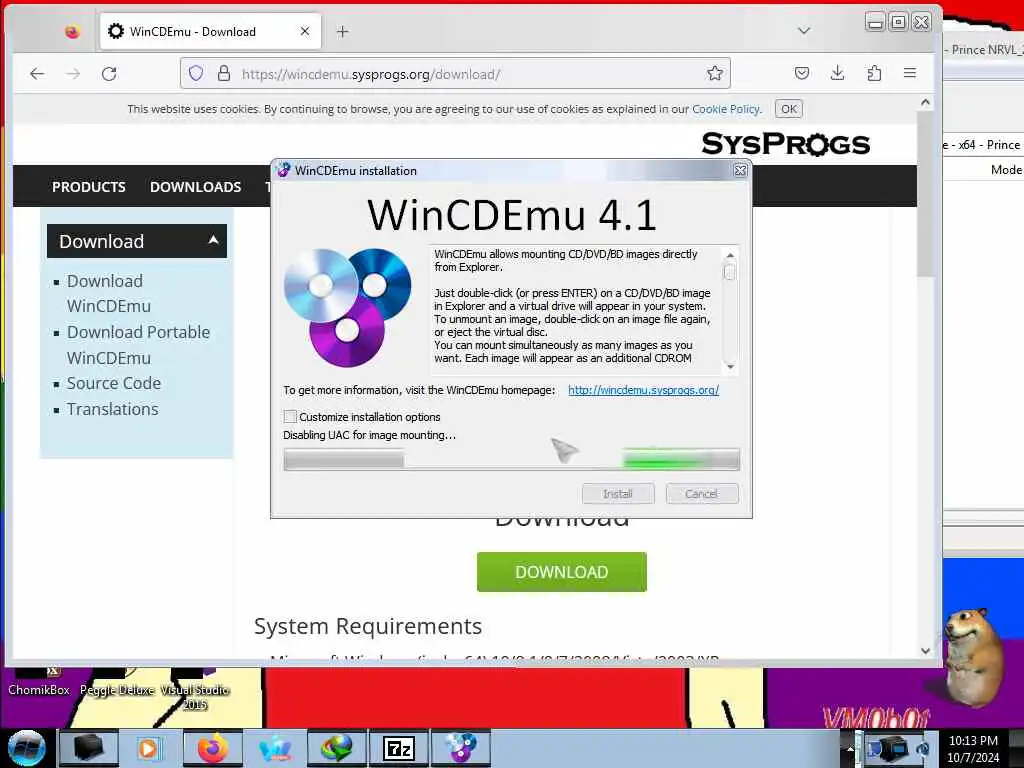Select the WinCDEmu - Download tab
Screen dimensions: 1024x768
point(210,31)
